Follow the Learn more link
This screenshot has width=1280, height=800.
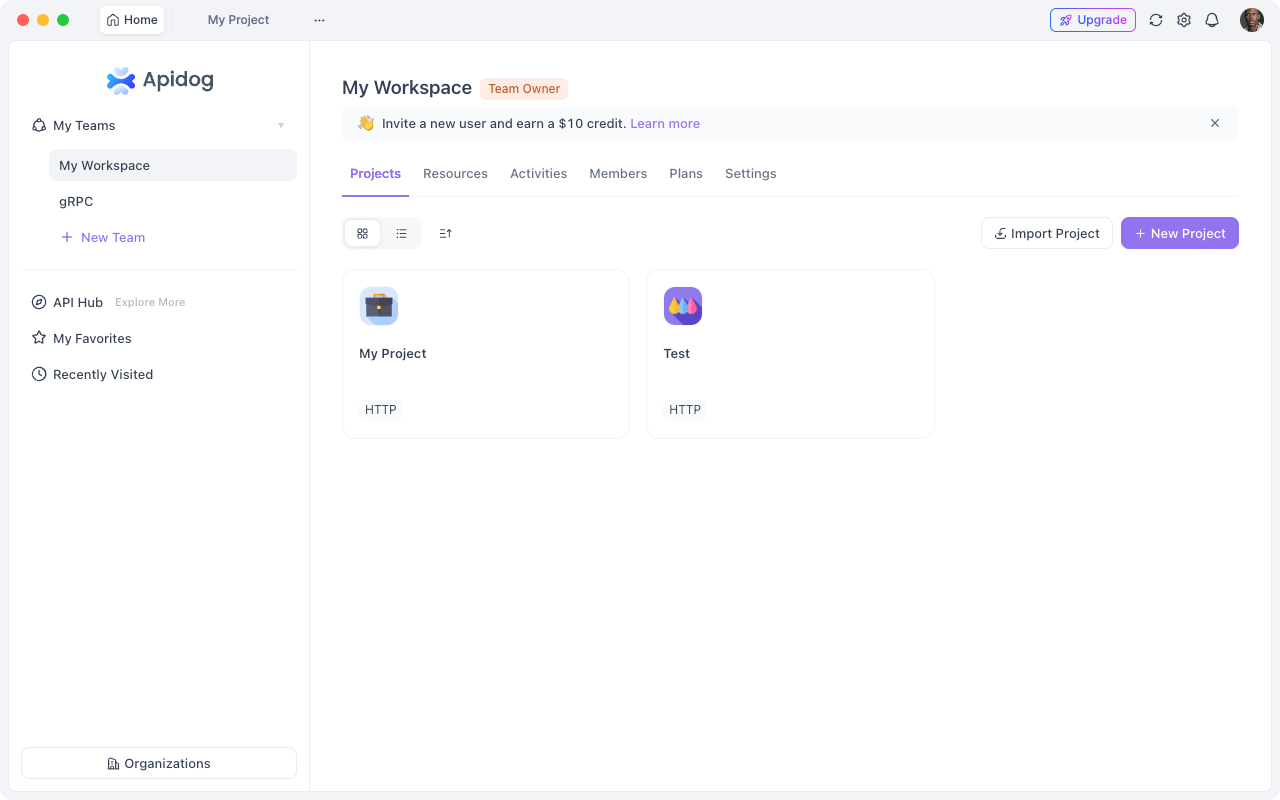click(x=665, y=124)
